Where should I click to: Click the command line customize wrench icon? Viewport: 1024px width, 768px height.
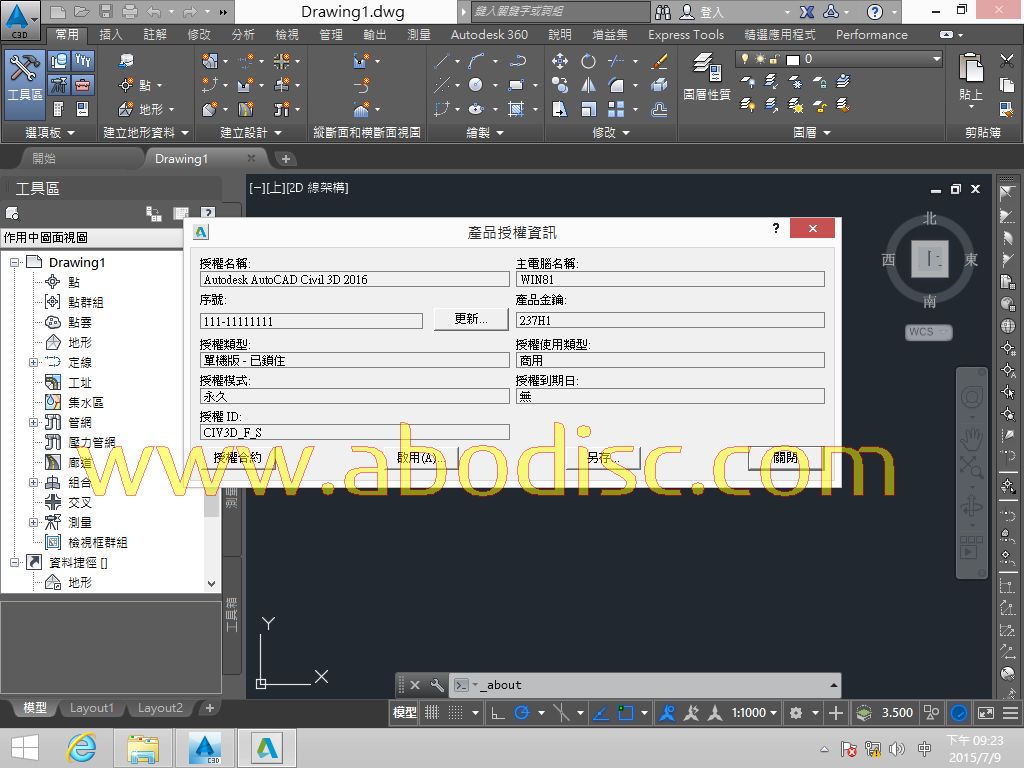[x=437, y=685]
